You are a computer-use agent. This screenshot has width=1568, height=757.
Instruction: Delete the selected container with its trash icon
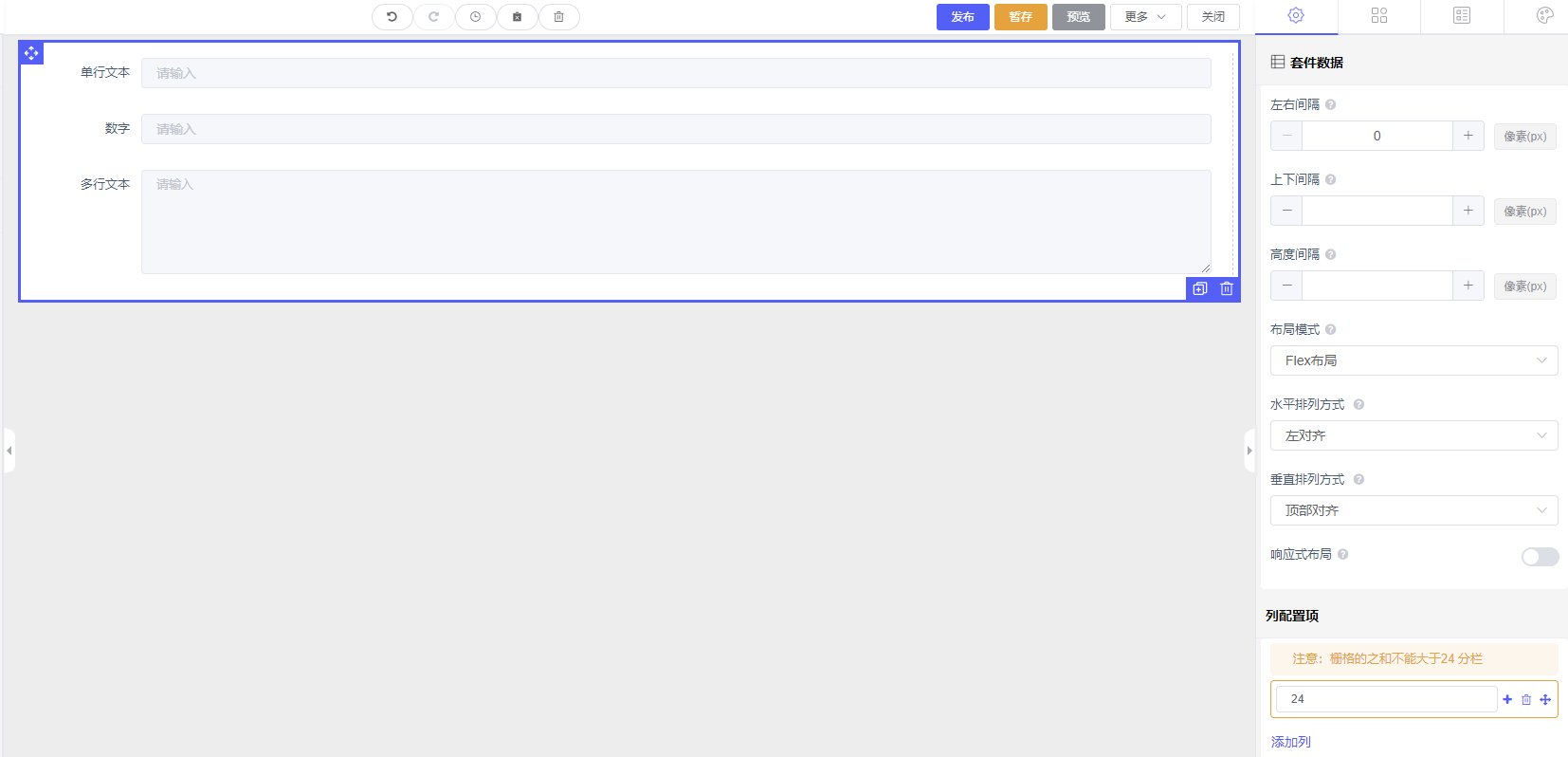pyautogui.click(x=1227, y=288)
